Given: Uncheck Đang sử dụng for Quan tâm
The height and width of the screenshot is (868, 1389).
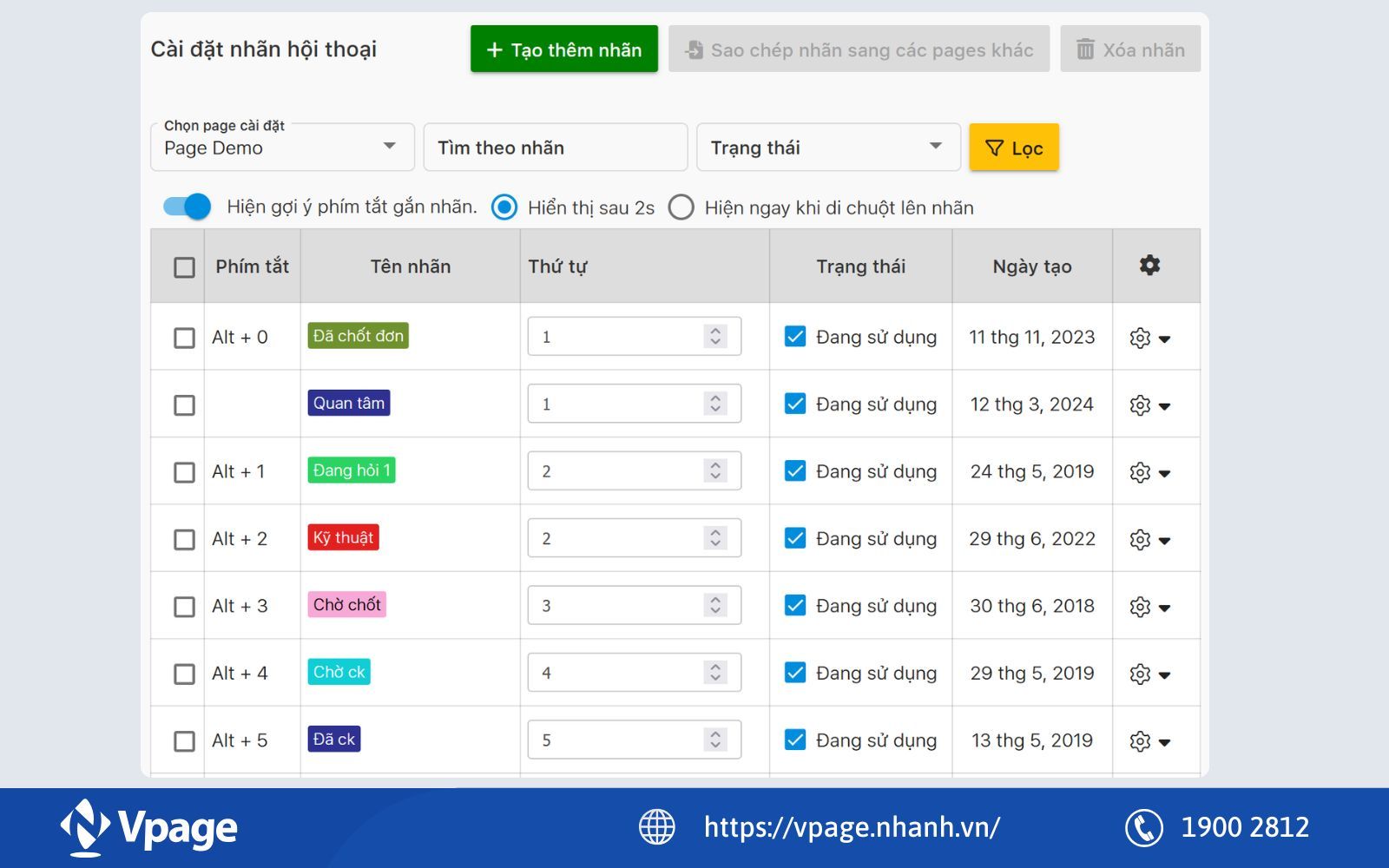Looking at the screenshot, I should (795, 404).
